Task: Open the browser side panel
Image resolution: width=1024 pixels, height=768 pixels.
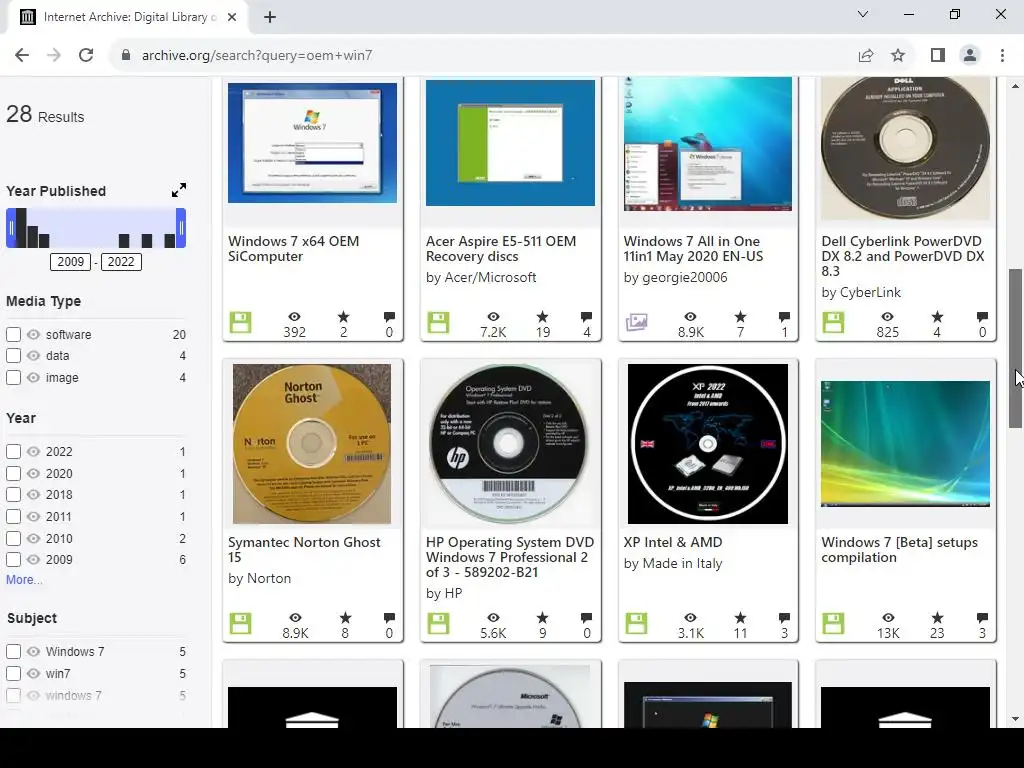Action: 938,56
